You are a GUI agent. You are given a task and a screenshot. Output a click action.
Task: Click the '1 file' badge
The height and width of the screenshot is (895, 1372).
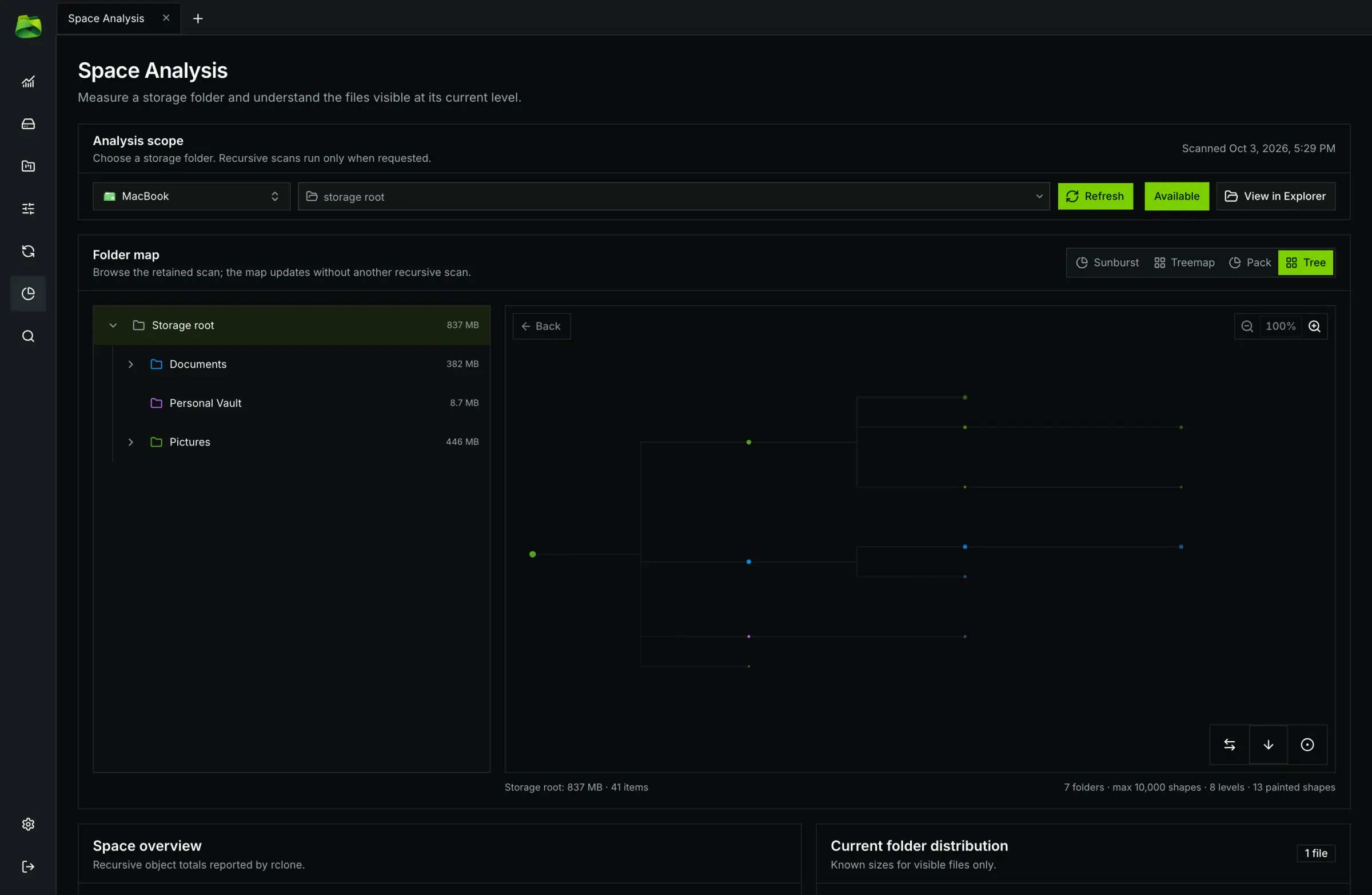tap(1316, 853)
